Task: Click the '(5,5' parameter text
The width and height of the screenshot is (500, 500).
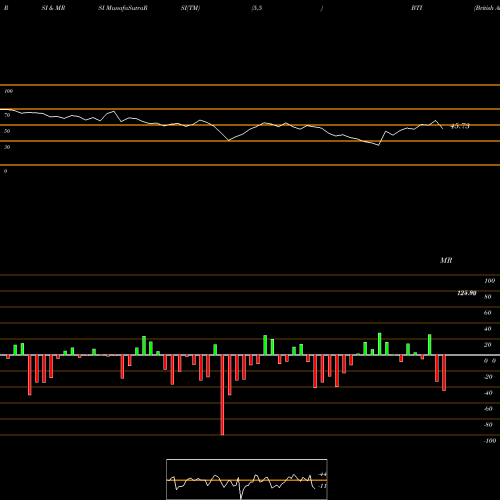Action: click(x=257, y=8)
